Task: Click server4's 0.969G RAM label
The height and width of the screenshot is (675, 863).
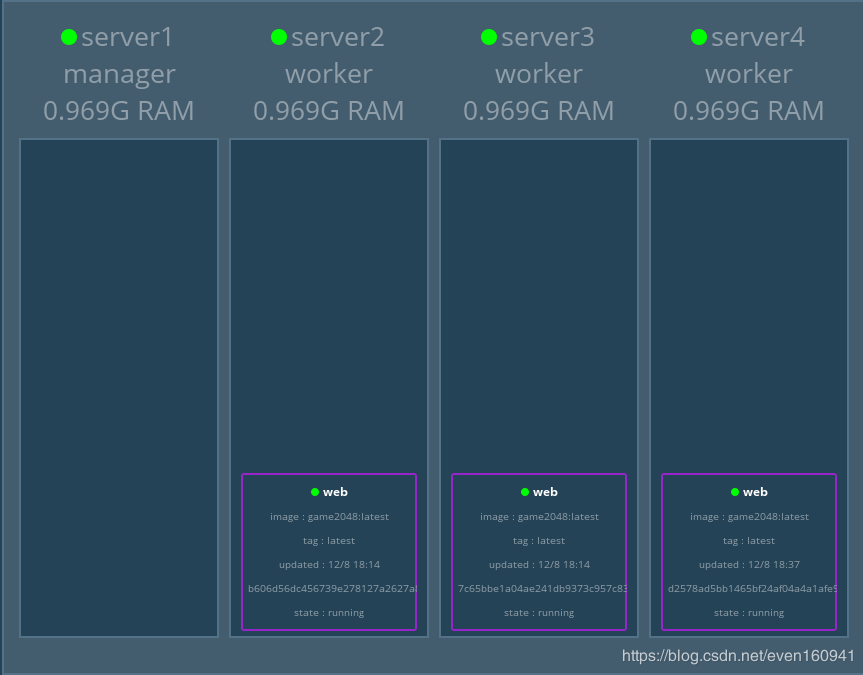Action: pos(749,111)
